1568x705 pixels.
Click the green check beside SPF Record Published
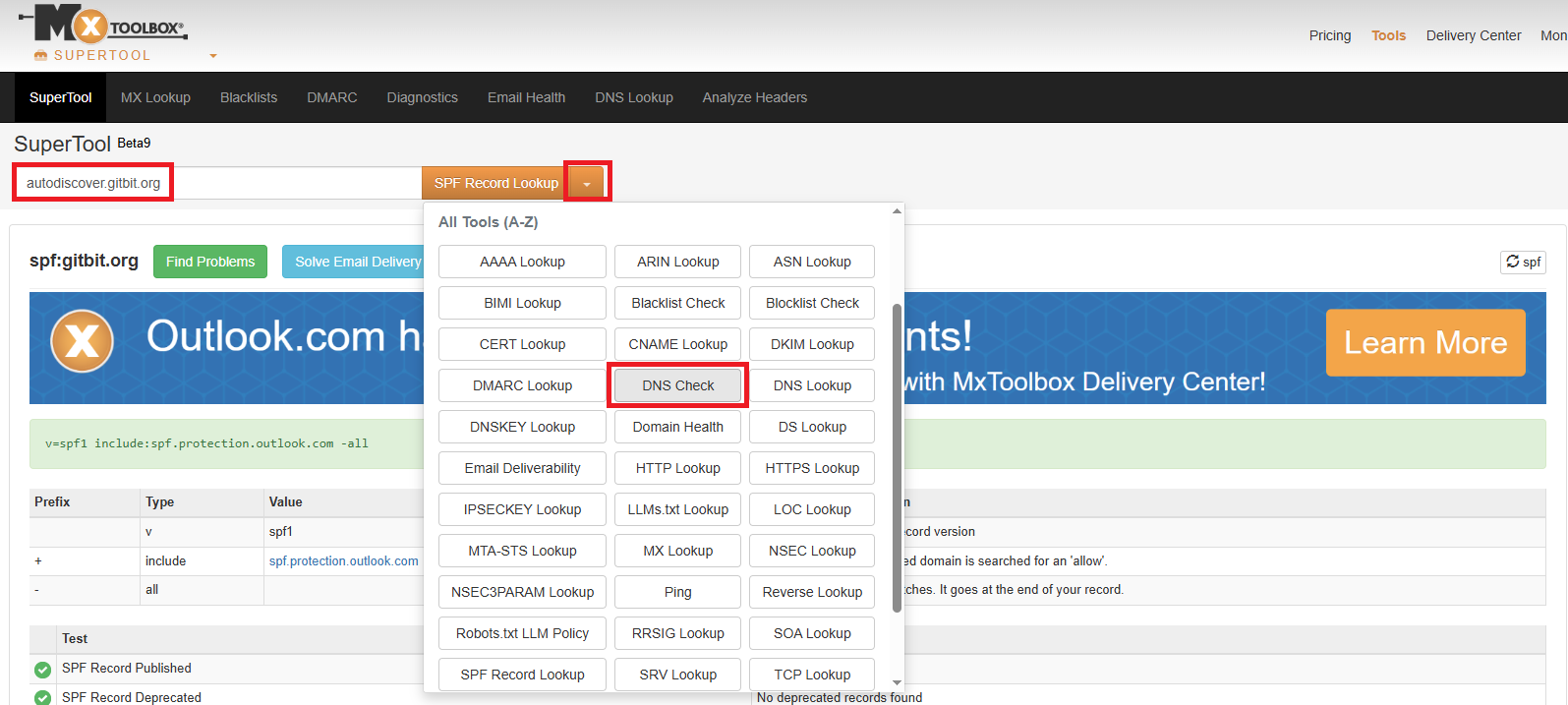[42, 670]
